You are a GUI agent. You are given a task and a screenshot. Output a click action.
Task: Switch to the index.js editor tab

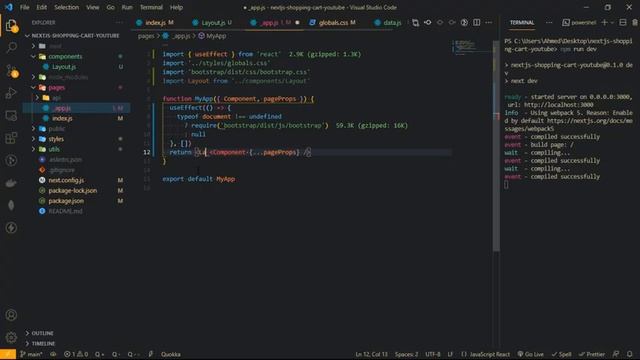[x=155, y=22]
